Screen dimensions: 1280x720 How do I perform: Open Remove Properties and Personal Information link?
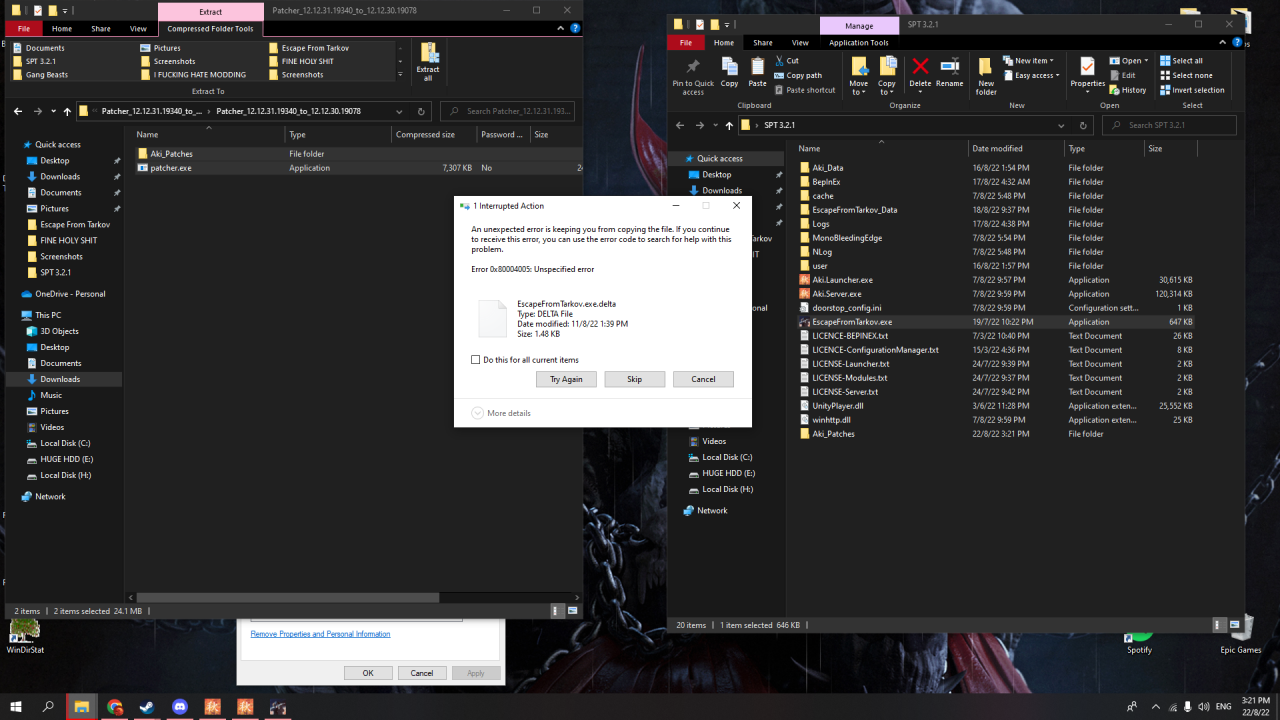(320, 634)
